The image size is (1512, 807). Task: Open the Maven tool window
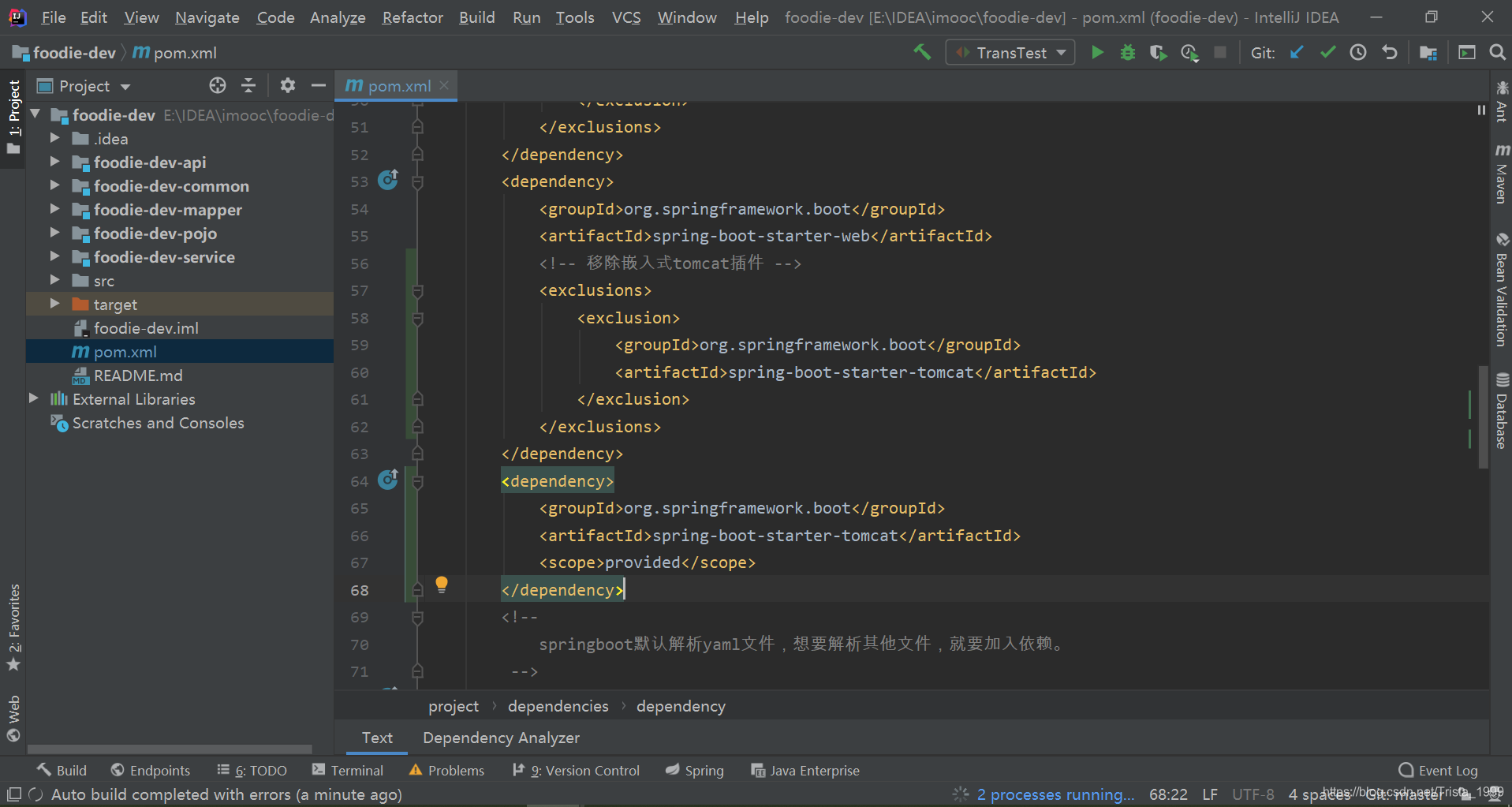tap(1501, 174)
